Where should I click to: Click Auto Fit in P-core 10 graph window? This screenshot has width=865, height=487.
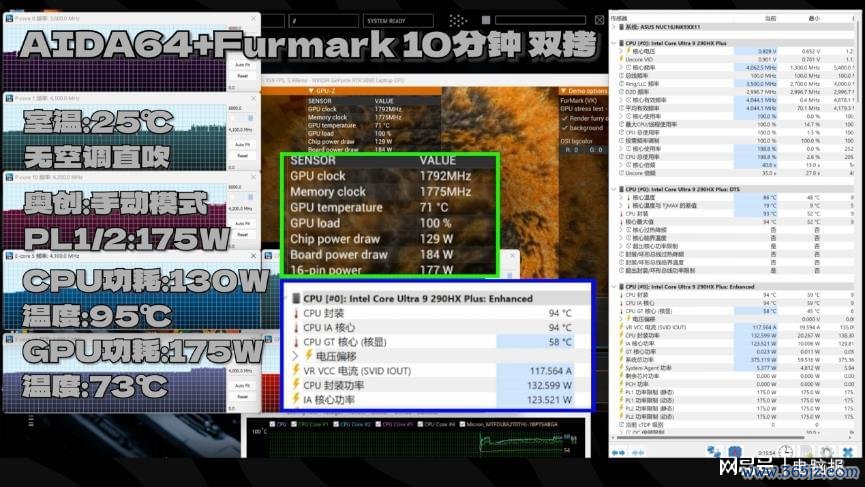pyautogui.click(x=243, y=223)
